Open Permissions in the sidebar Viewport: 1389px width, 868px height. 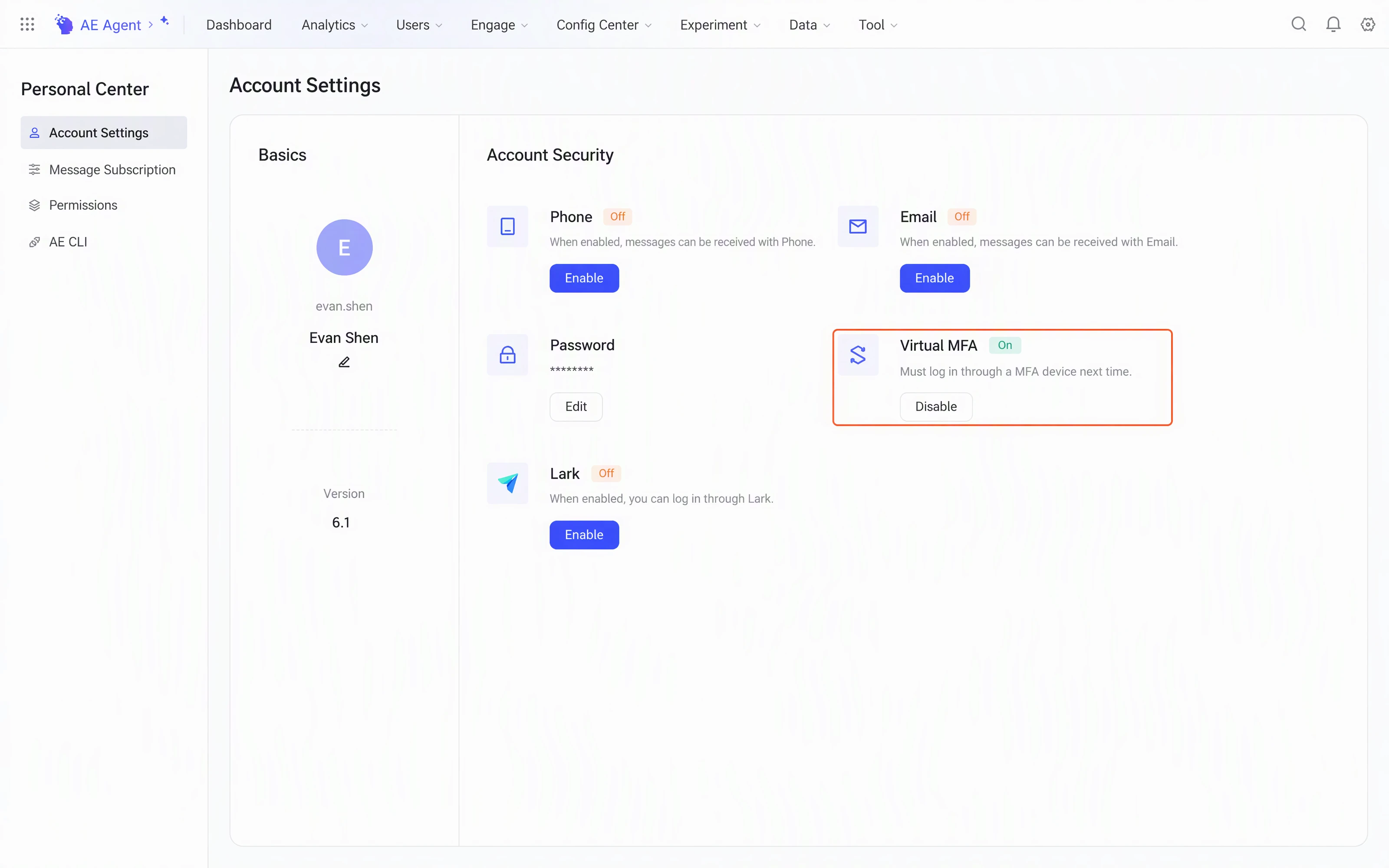pyautogui.click(x=104, y=205)
